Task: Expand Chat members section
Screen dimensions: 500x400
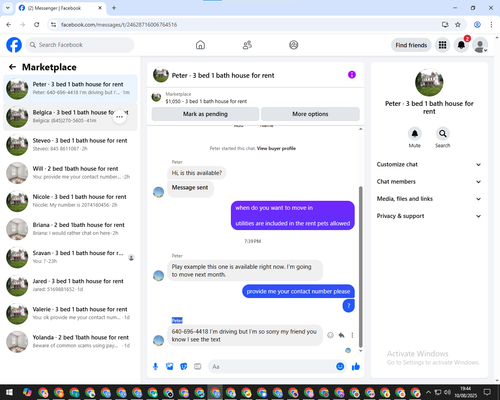Action: click(x=429, y=182)
